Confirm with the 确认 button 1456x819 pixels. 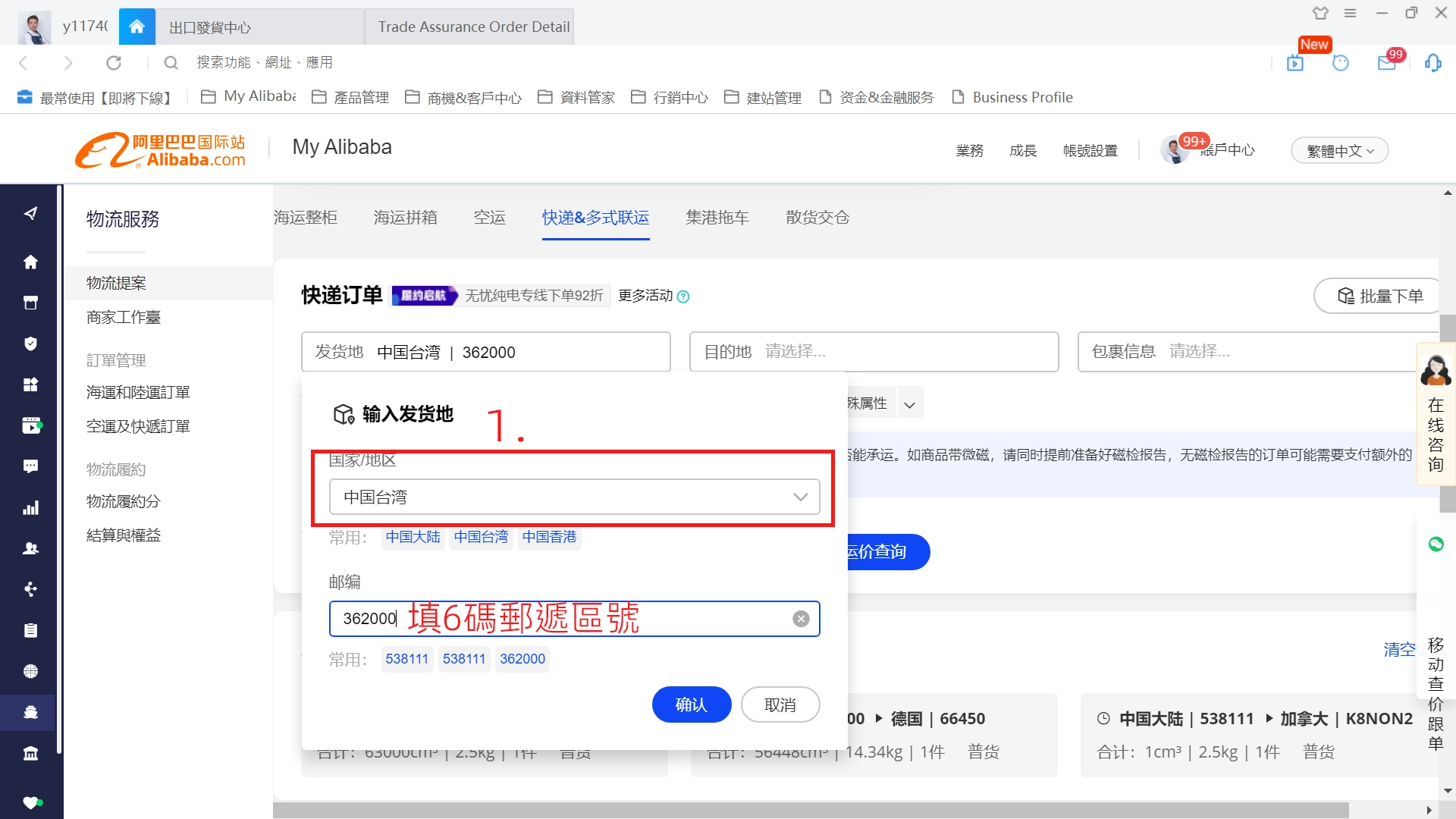click(x=692, y=704)
